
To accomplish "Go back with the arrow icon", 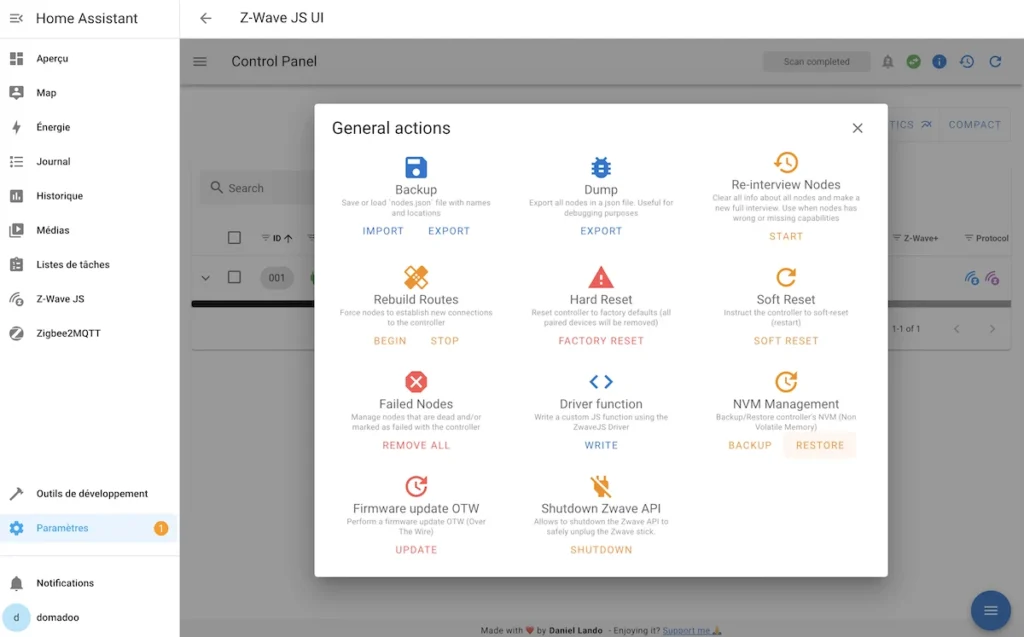I will [x=206, y=18].
